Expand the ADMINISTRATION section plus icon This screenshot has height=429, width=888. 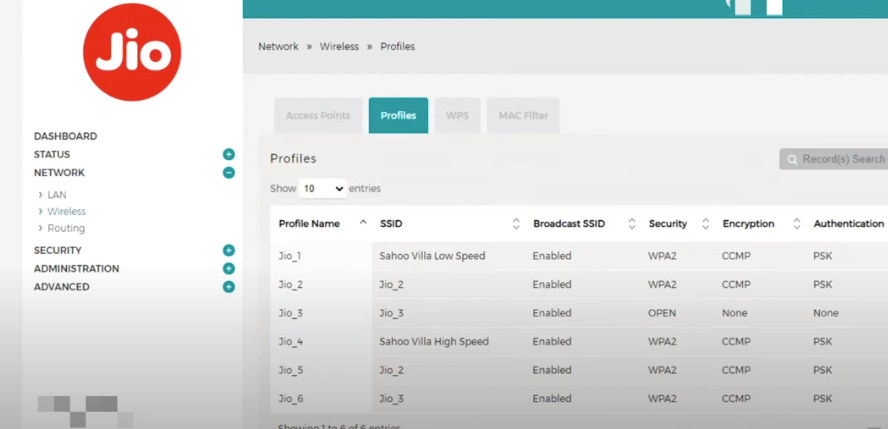(x=229, y=268)
